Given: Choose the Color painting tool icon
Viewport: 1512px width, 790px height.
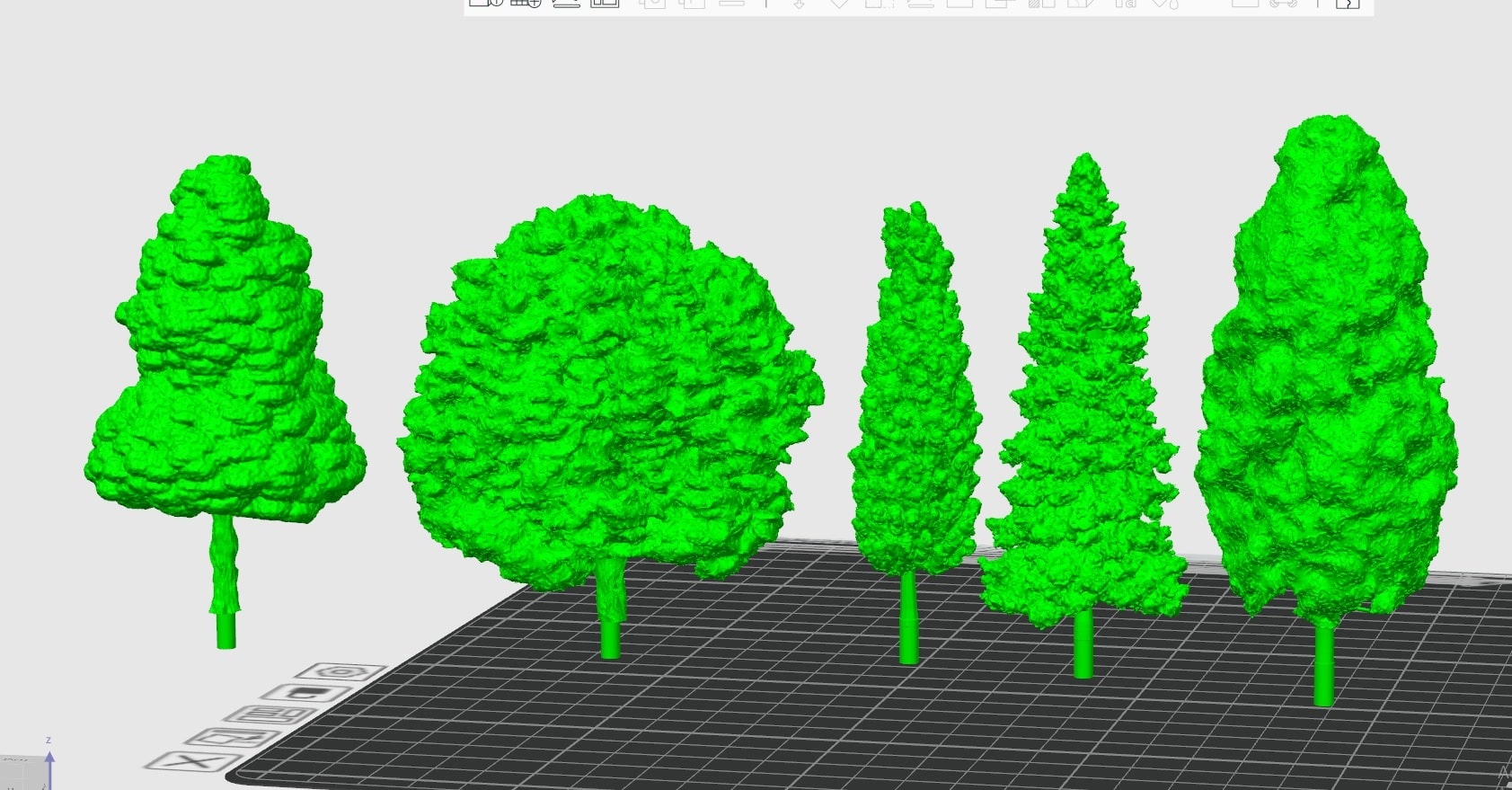Looking at the screenshot, I should coord(1164,4).
